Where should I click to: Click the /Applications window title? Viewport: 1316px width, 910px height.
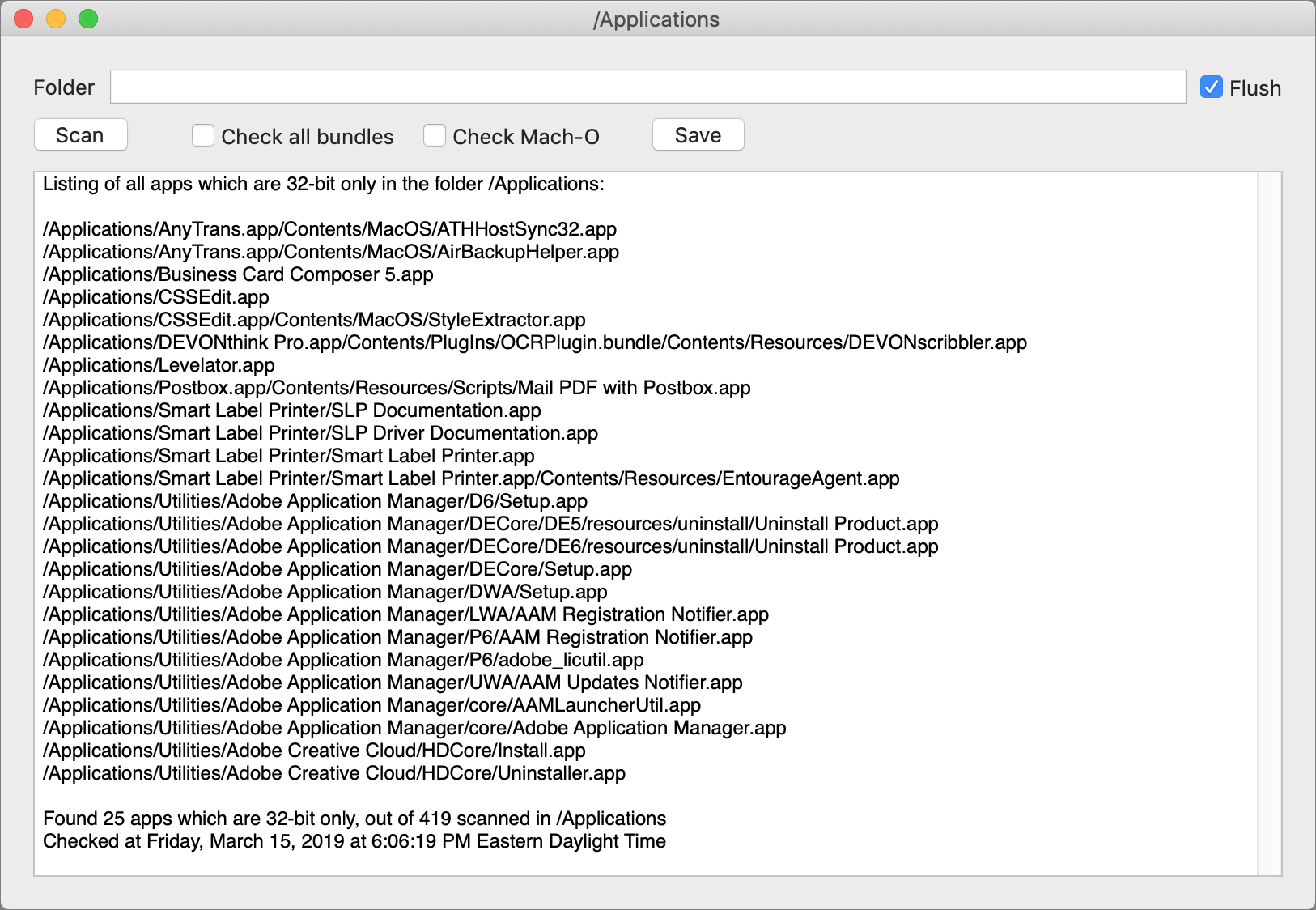656,19
